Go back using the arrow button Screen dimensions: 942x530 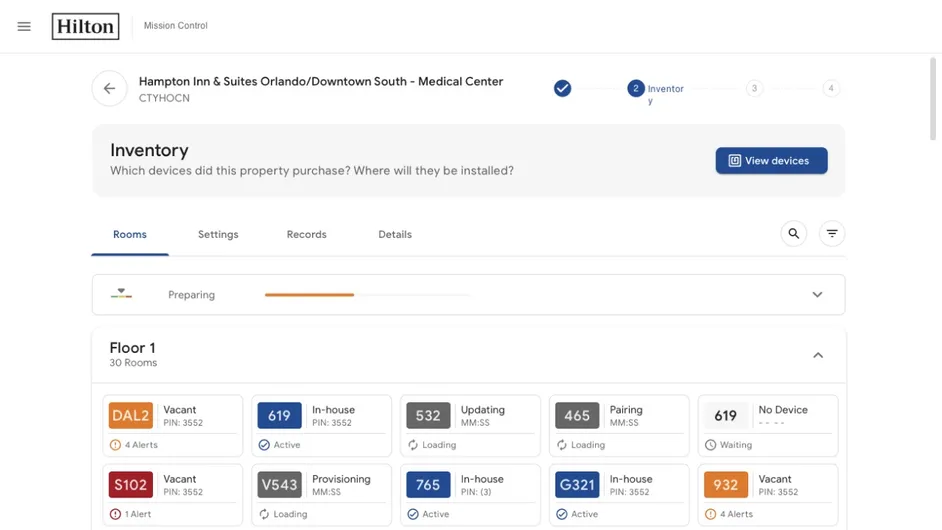[109, 88]
